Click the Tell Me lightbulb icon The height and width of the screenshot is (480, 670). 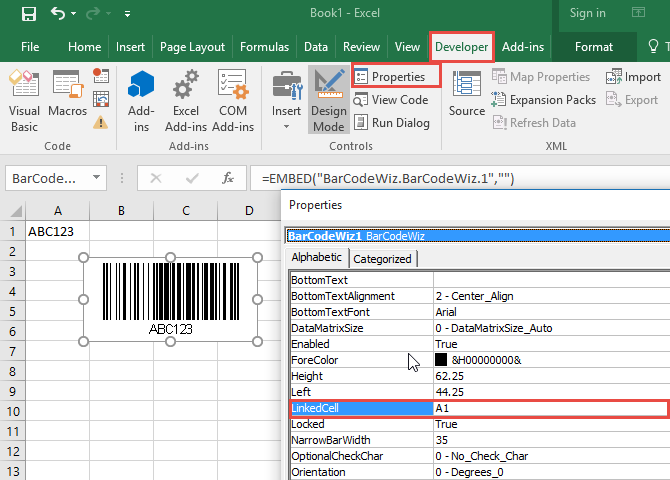coord(653,46)
